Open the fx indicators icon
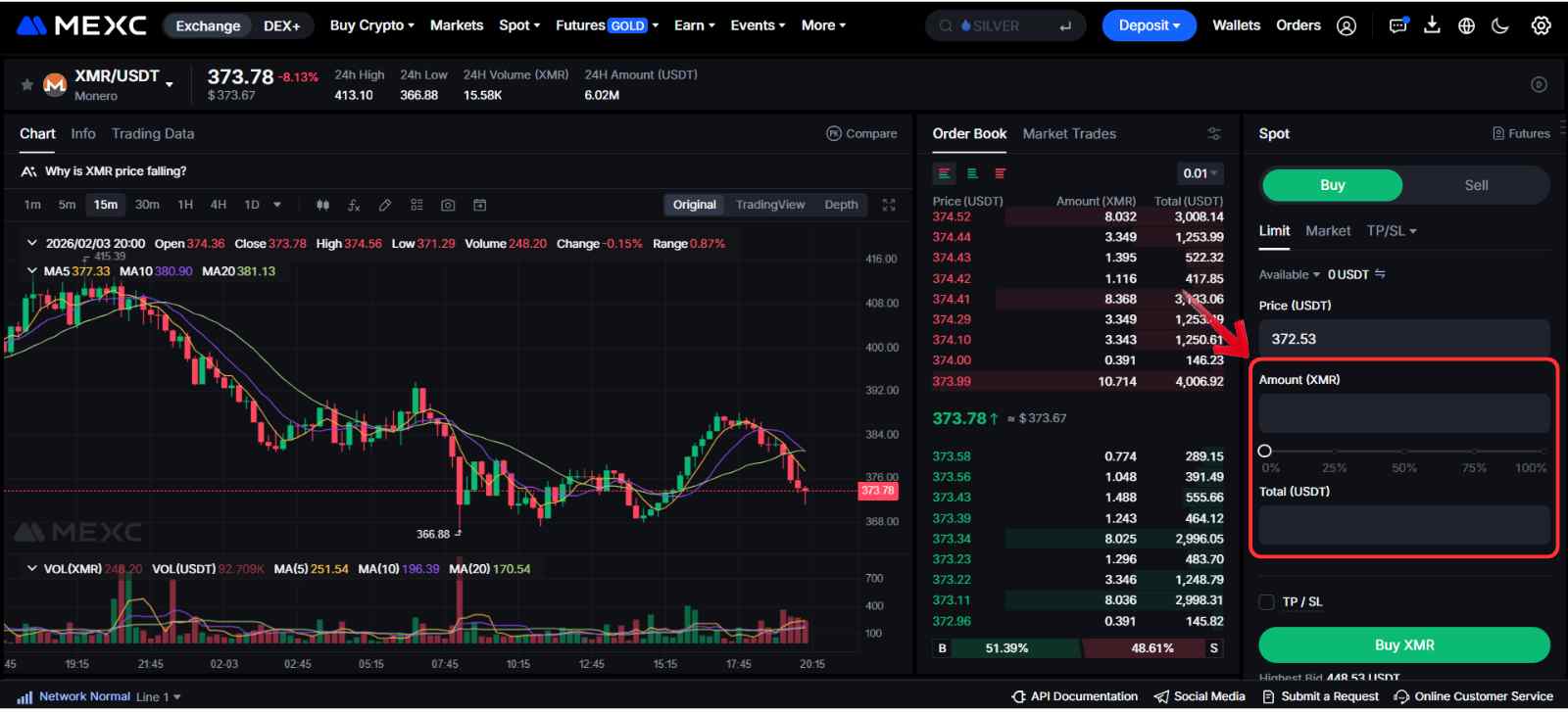The height and width of the screenshot is (714, 1568). click(354, 205)
